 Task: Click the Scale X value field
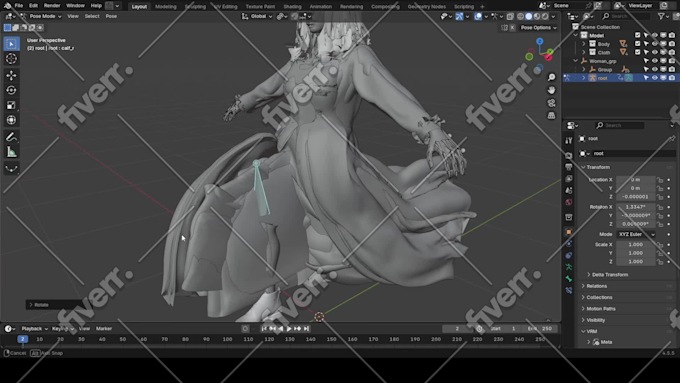pos(635,245)
